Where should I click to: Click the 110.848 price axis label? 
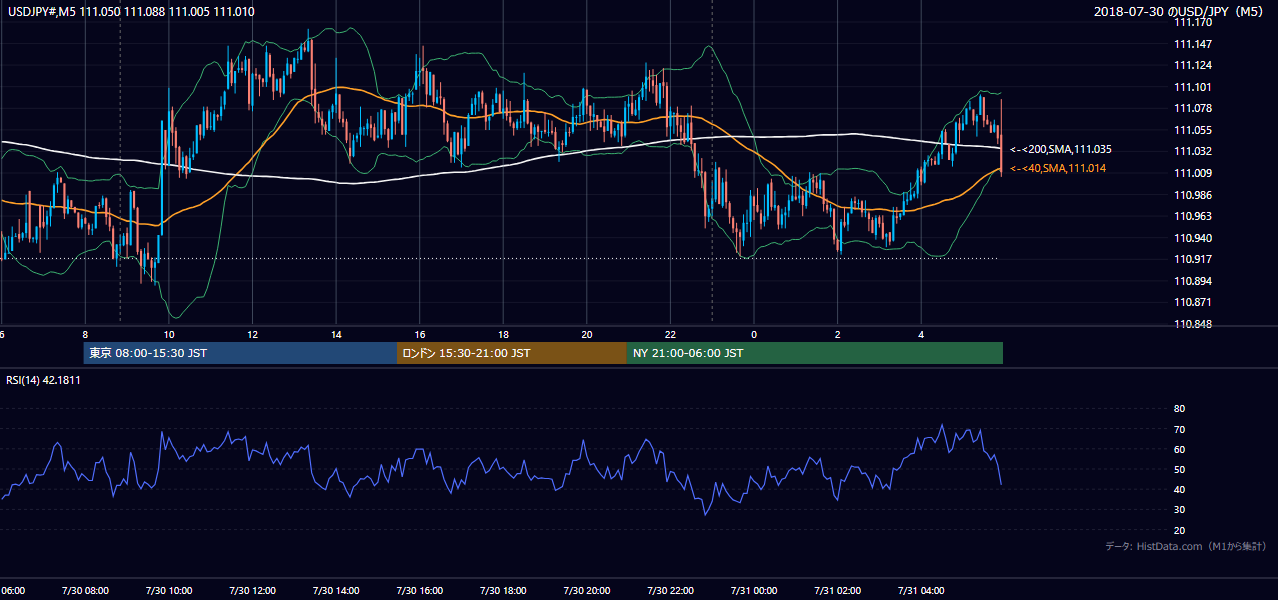[1193, 324]
